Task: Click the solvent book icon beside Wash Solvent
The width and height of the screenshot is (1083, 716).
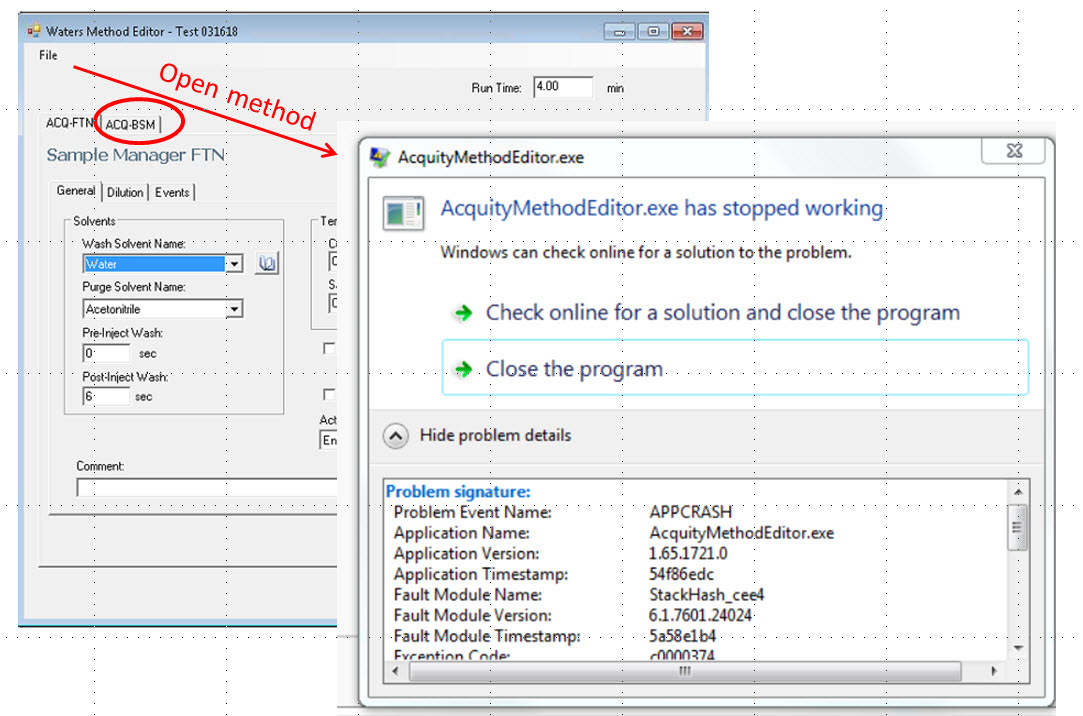Action: [267, 264]
